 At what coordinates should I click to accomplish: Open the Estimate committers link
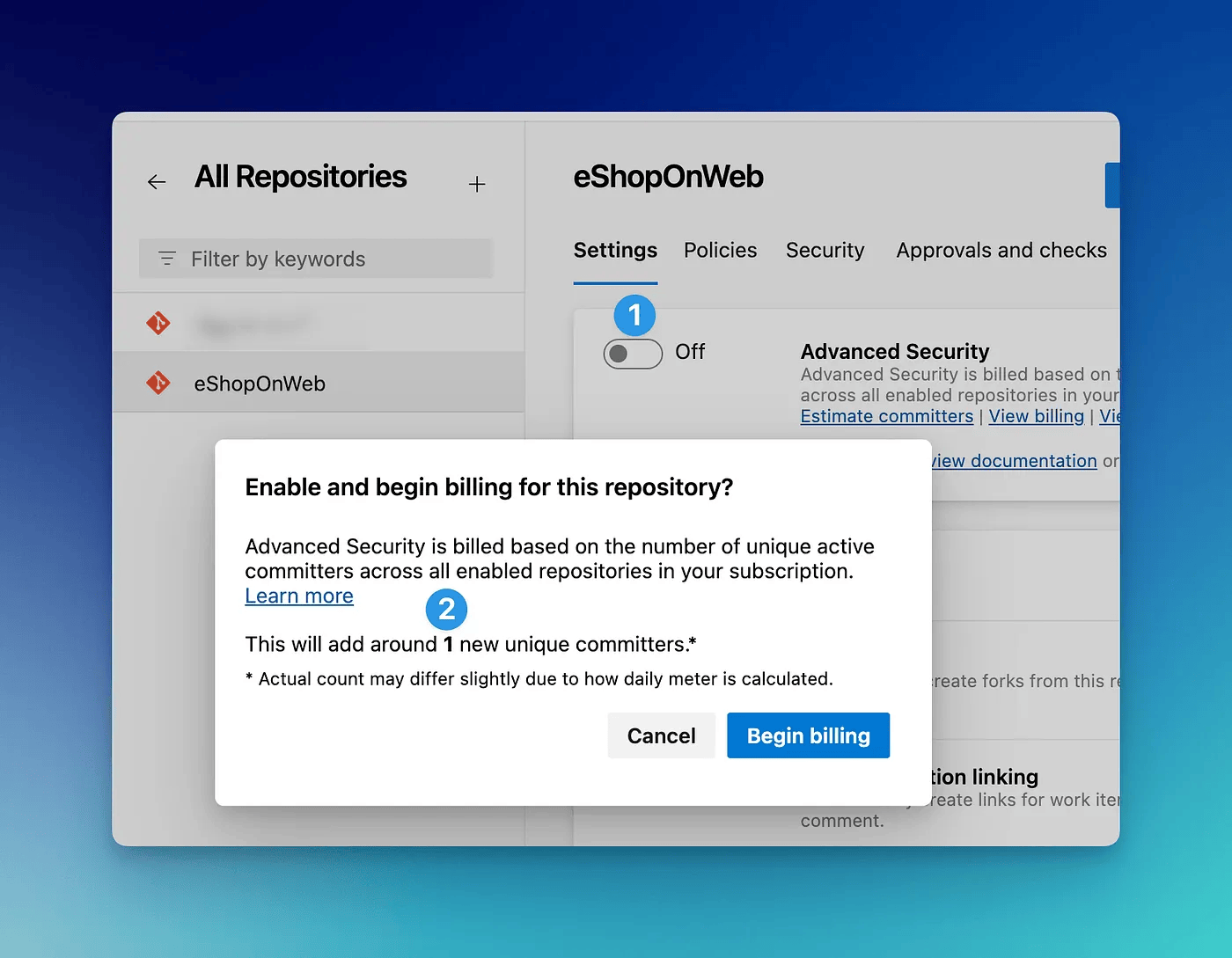point(886,417)
